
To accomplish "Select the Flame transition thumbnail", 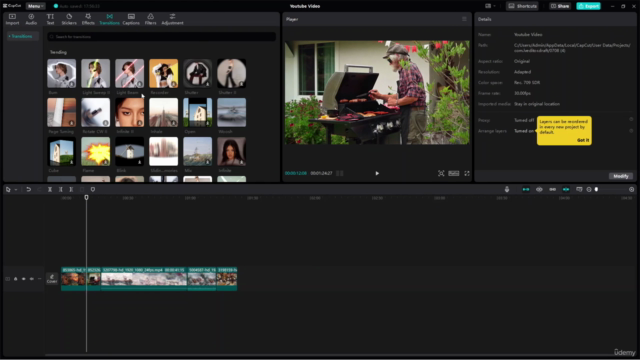I will pos(96,151).
